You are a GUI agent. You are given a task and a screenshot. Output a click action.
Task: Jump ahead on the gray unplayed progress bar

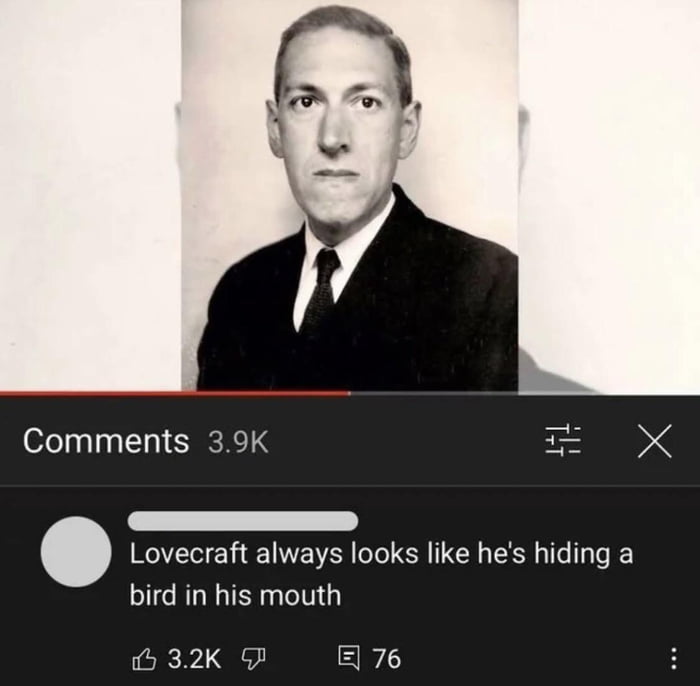[x=525, y=394]
